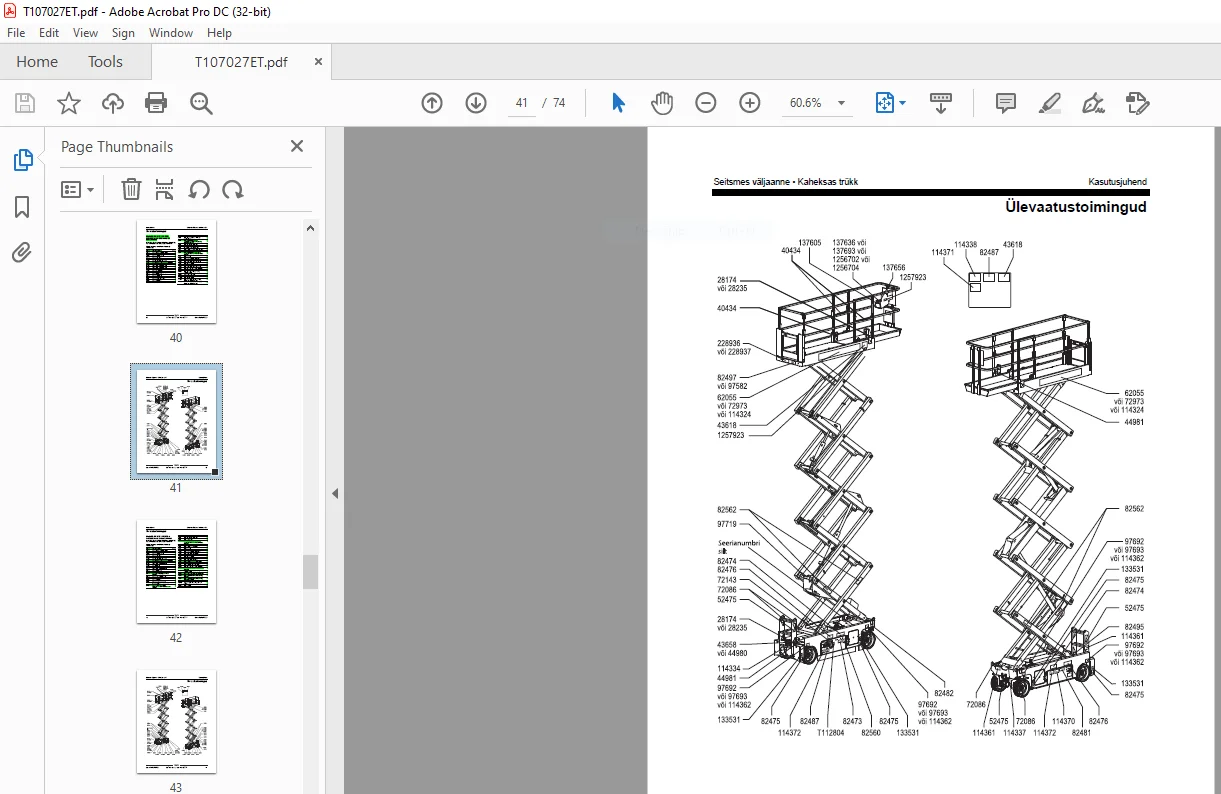
Task: Show the Attachments paperclip panel
Action: [22, 253]
